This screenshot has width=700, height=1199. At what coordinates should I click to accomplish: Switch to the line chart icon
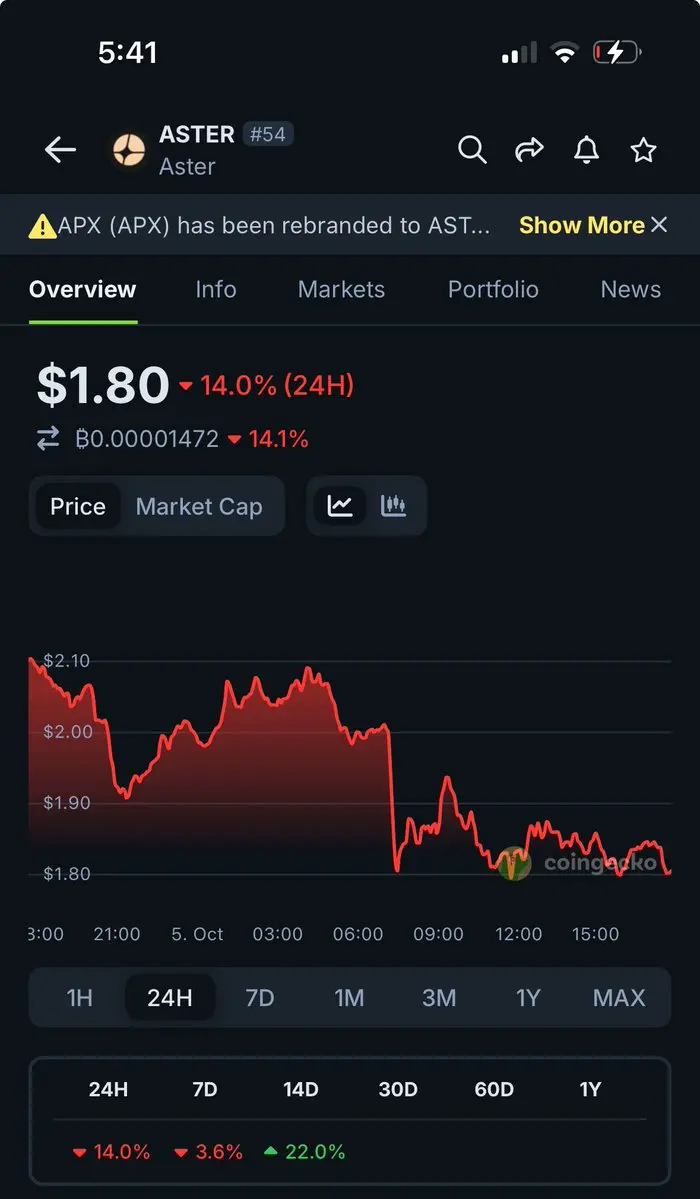tap(340, 506)
